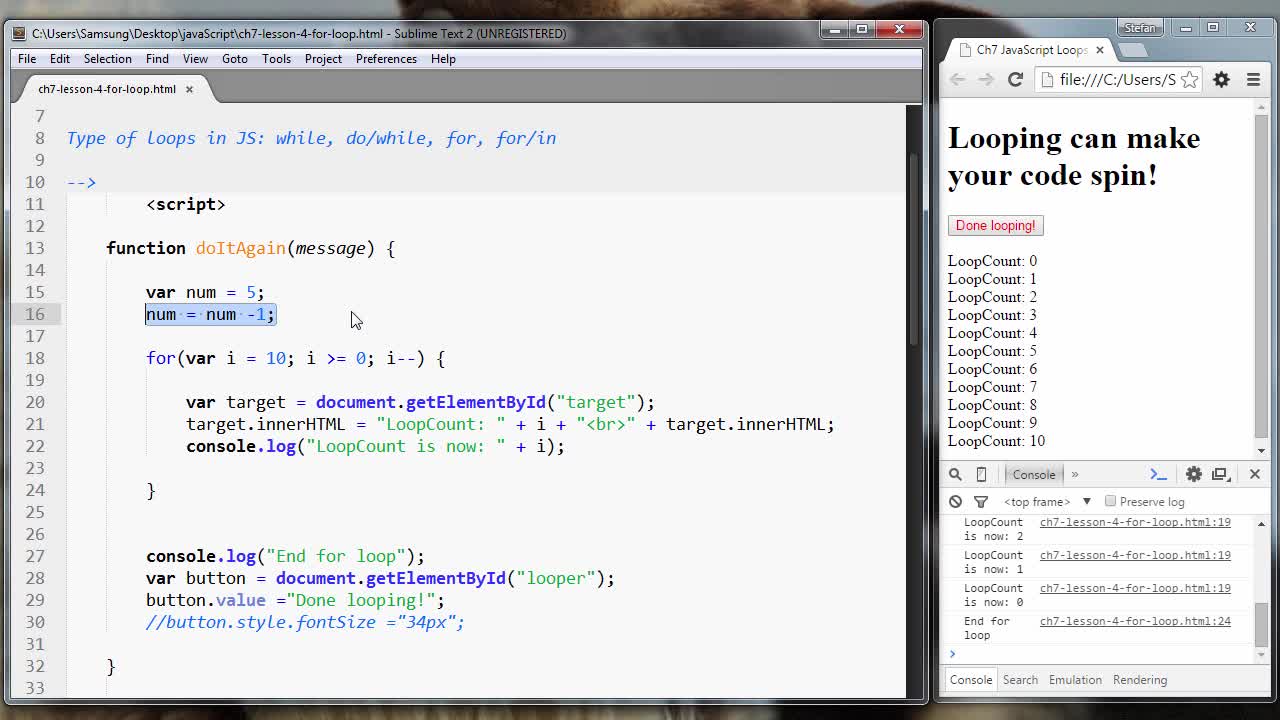Open the Goto menu
1280x720 pixels.
[x=235, y=59]
